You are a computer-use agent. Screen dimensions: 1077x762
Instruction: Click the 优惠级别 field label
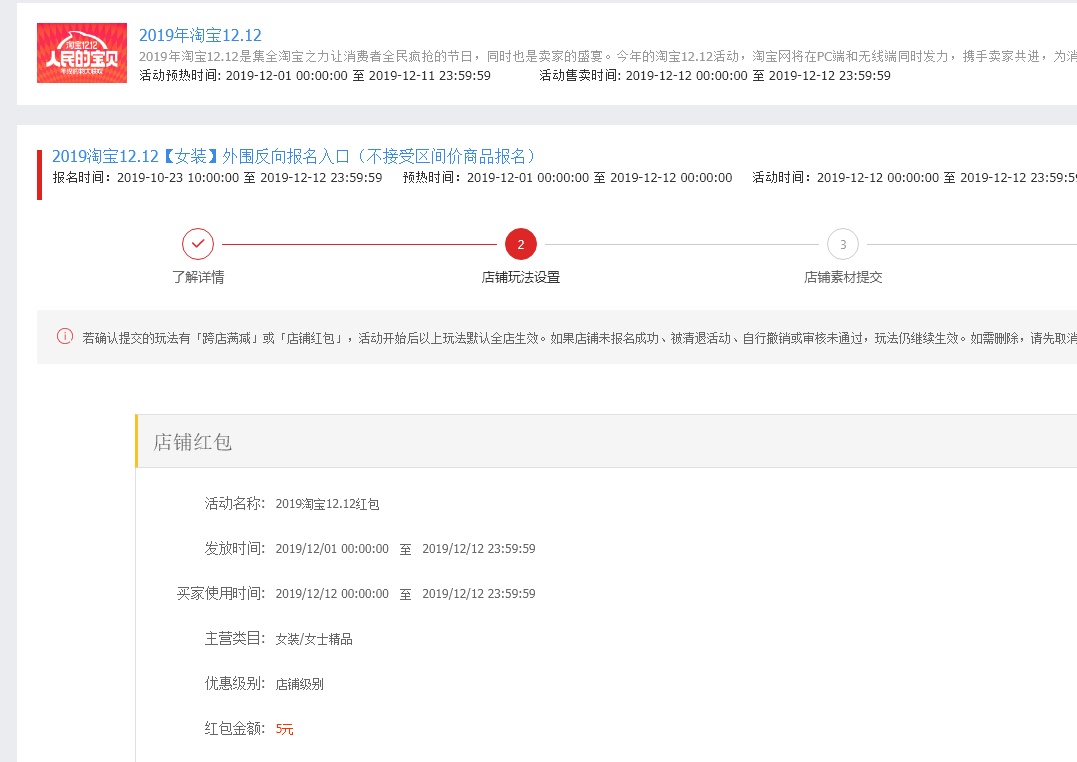(234, 683)
